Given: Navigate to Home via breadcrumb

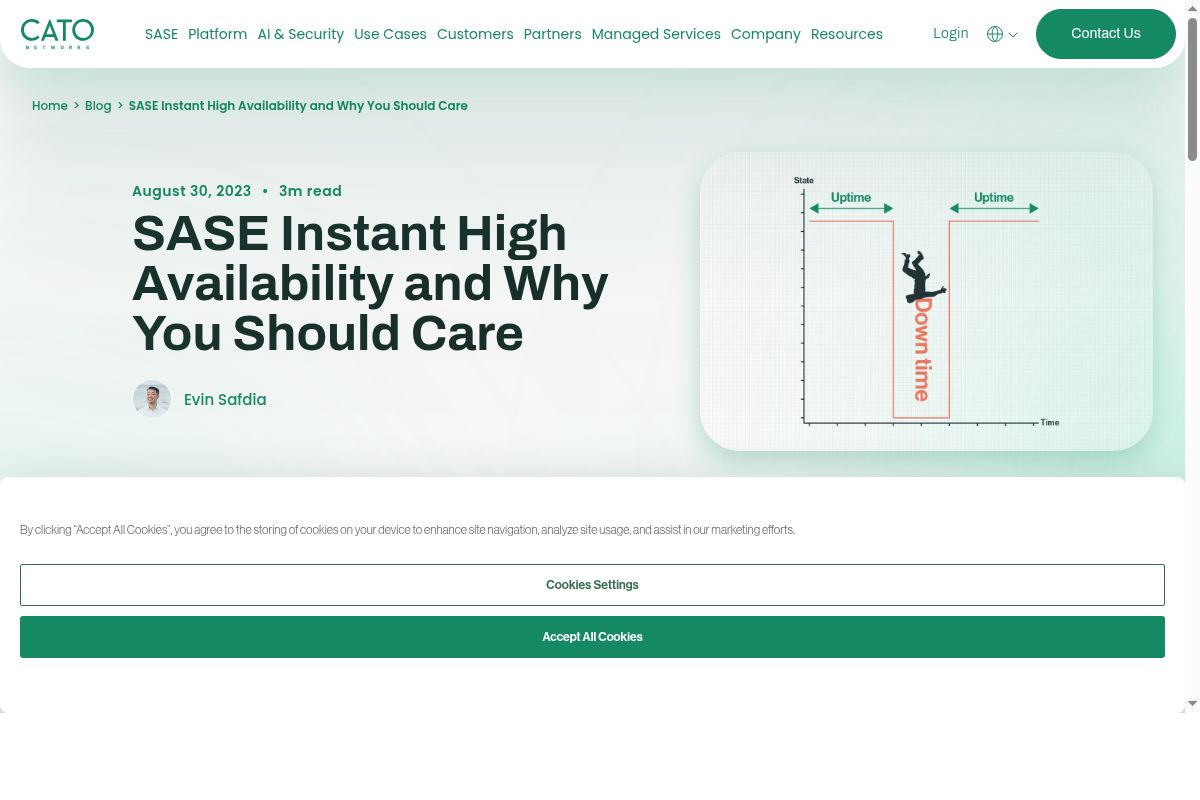Looking at the screenshot, I should point(50,106).
